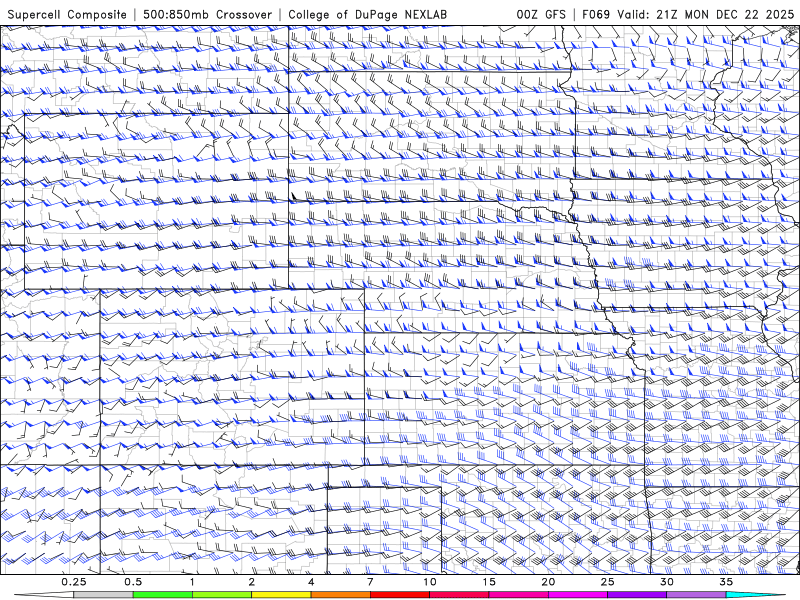Click the bright green color bar segment
Screen dimensions: 800x600
(x=163, y=595)
